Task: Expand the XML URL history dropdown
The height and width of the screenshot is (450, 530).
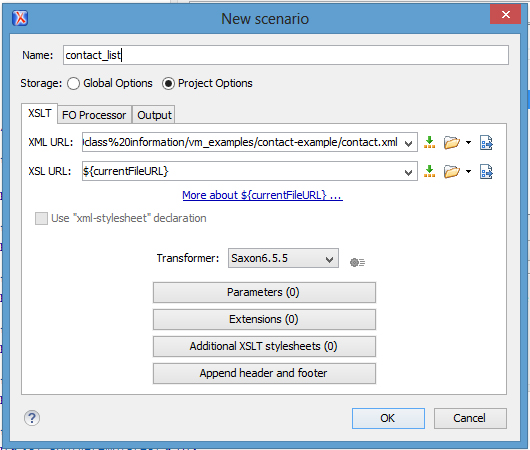Action: [408, 143]
